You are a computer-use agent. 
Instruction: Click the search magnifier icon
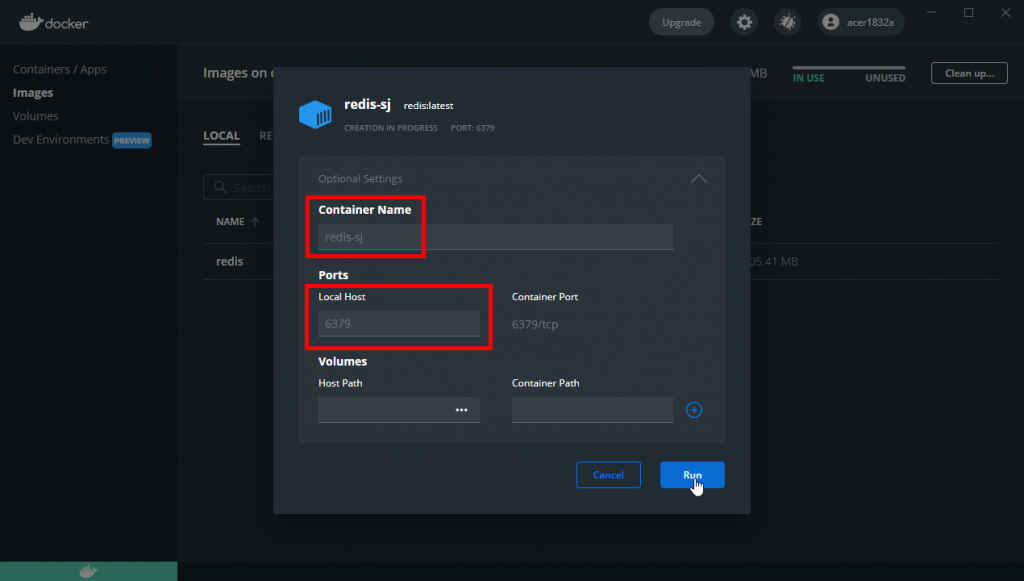point(221,187)
